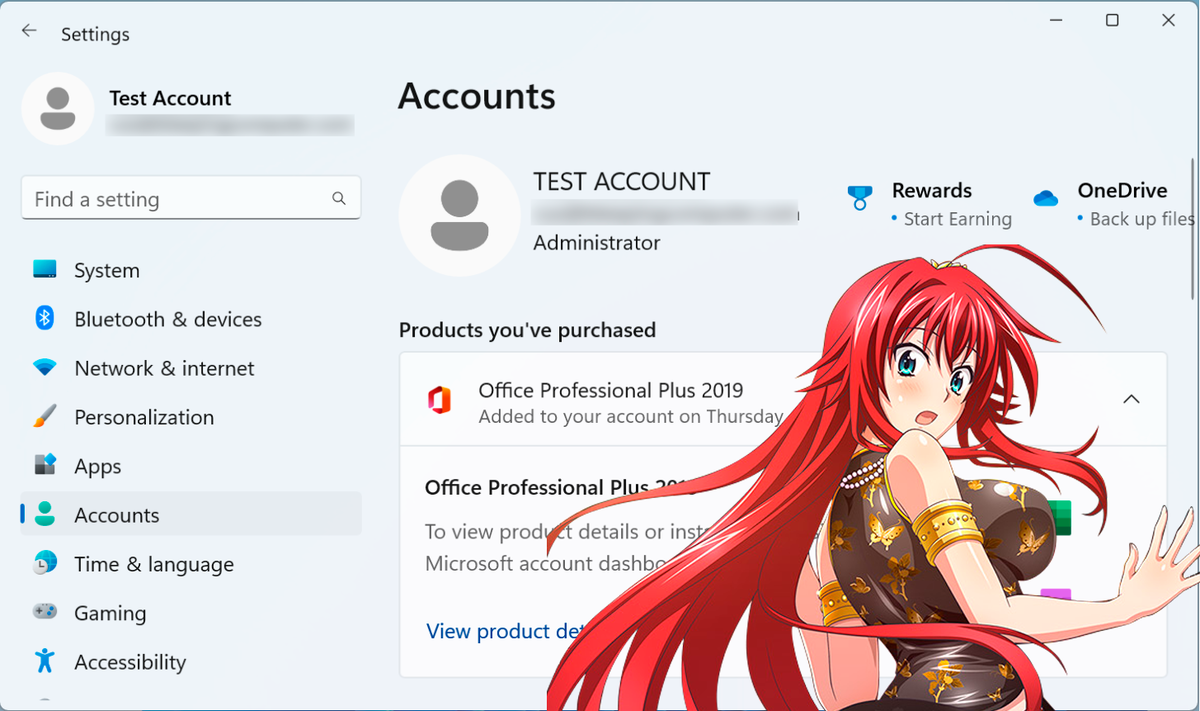Click the Network wifi icon
This screenshot has height=711, width=1200.
tap(45, 368)
